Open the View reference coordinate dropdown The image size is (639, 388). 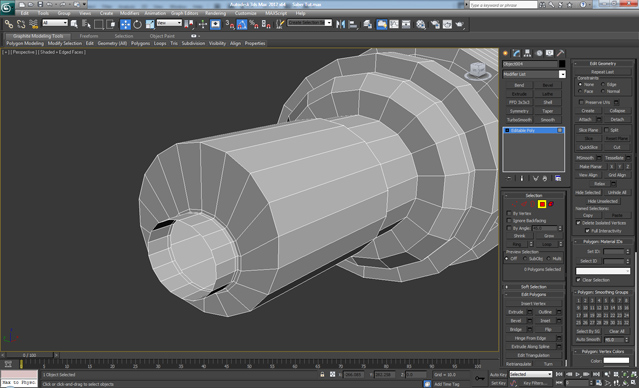tap(169, 23)
